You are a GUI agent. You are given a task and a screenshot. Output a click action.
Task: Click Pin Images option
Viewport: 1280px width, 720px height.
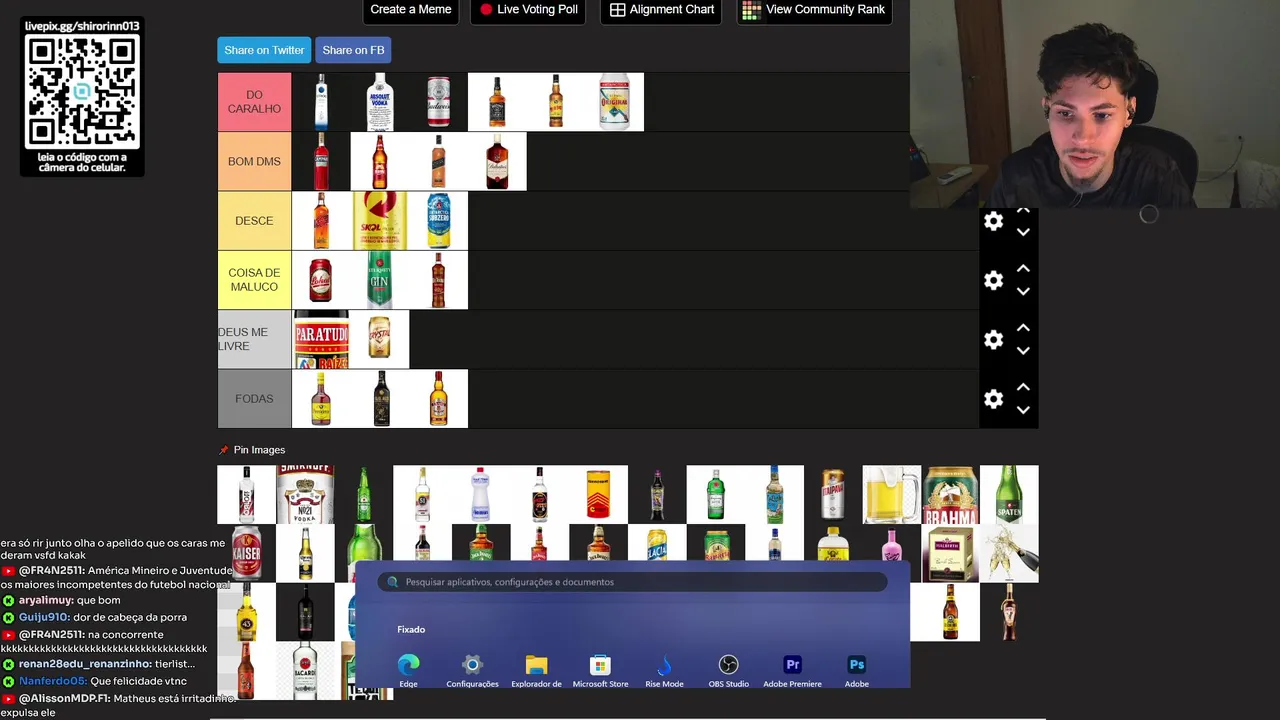tap(252, 450)
